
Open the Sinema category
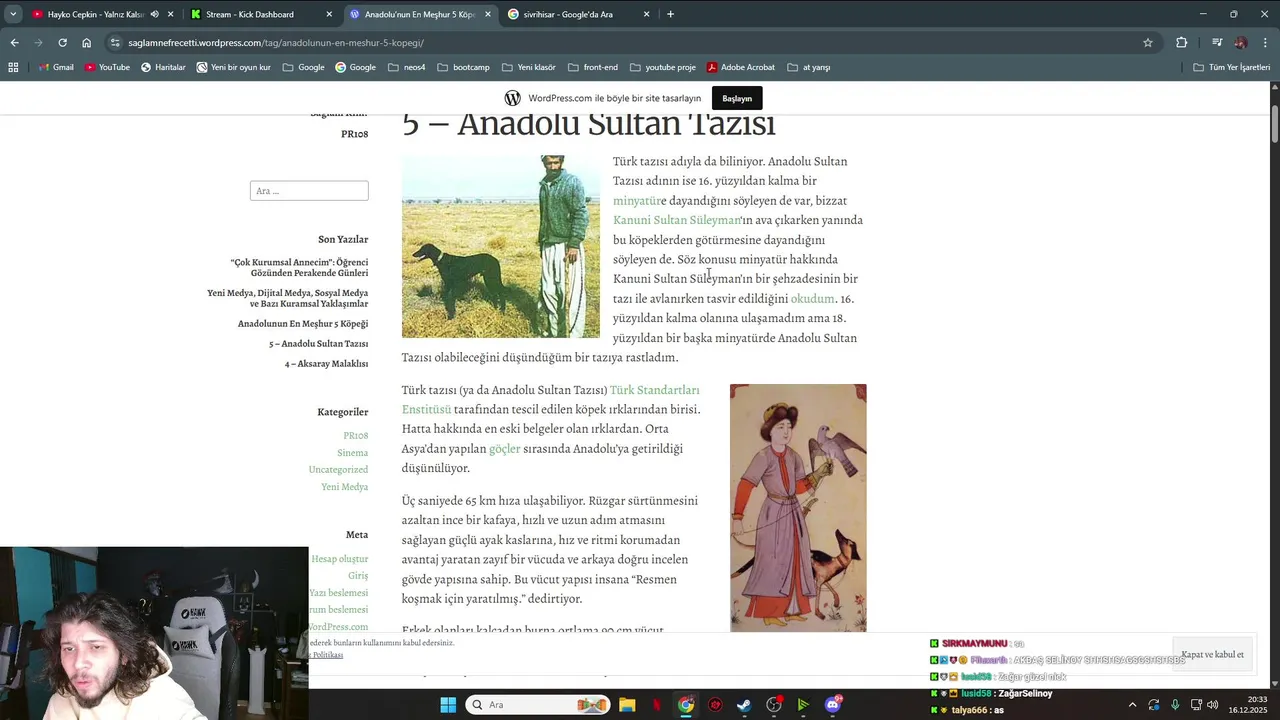[x=353, y=453]
